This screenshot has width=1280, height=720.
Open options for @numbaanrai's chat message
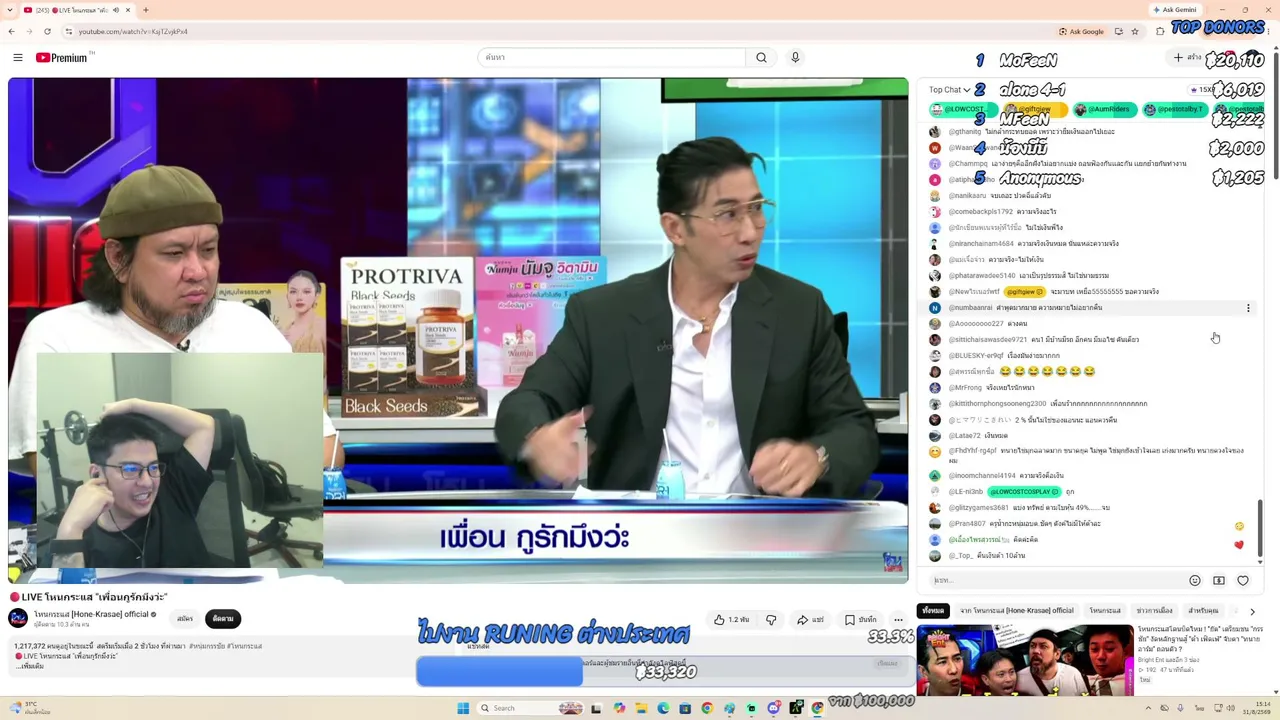click(x=1248, y=308)
